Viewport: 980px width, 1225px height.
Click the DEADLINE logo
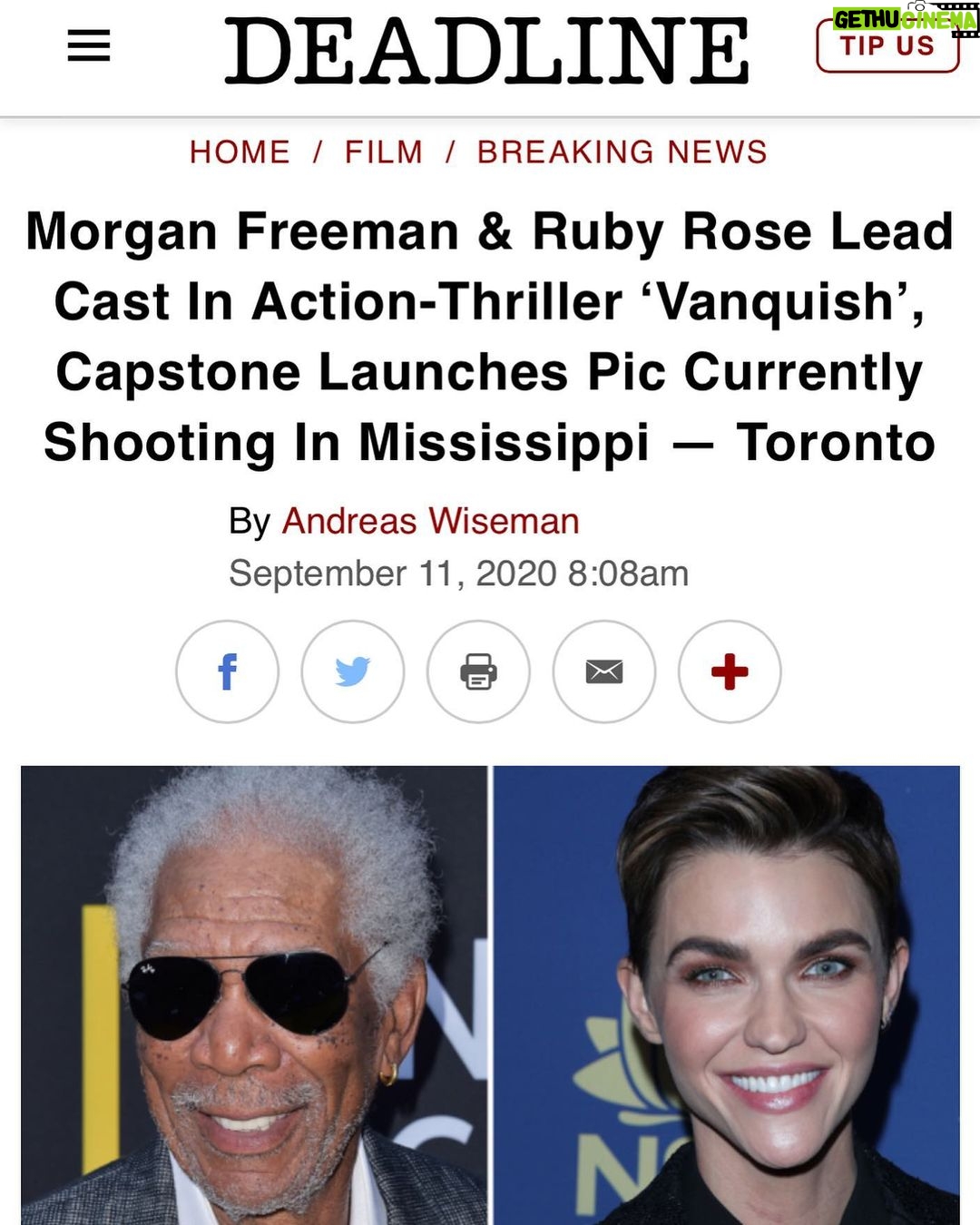click(487, 51)
